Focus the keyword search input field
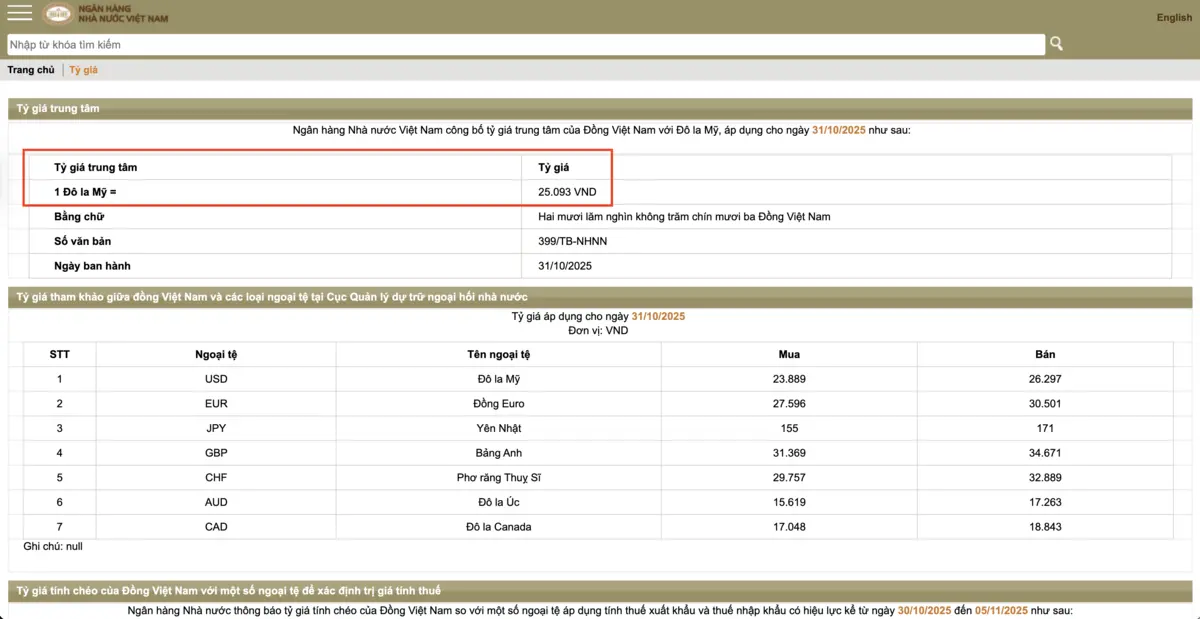The image size is (1200, 619). (526, 45)
